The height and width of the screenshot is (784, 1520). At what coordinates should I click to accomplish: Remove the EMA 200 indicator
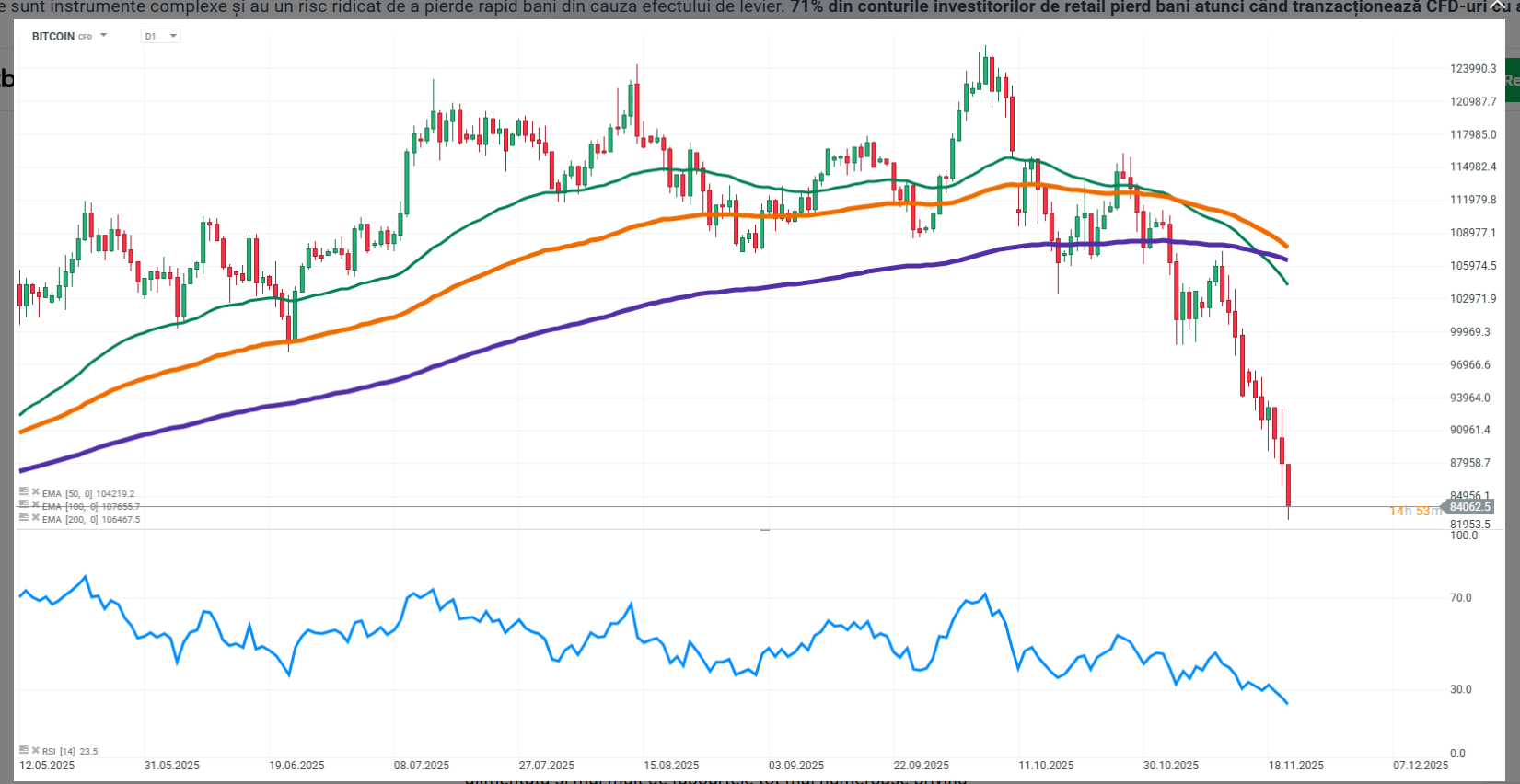pos(35,518)
